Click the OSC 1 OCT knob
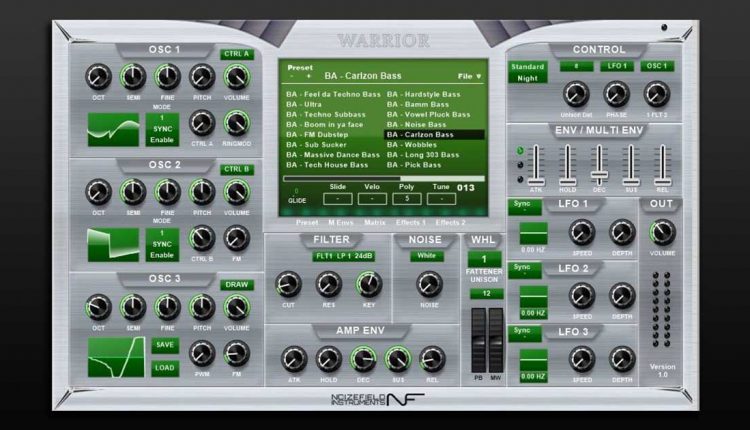Viewport: 750px width, 430px height. [98, 77]
